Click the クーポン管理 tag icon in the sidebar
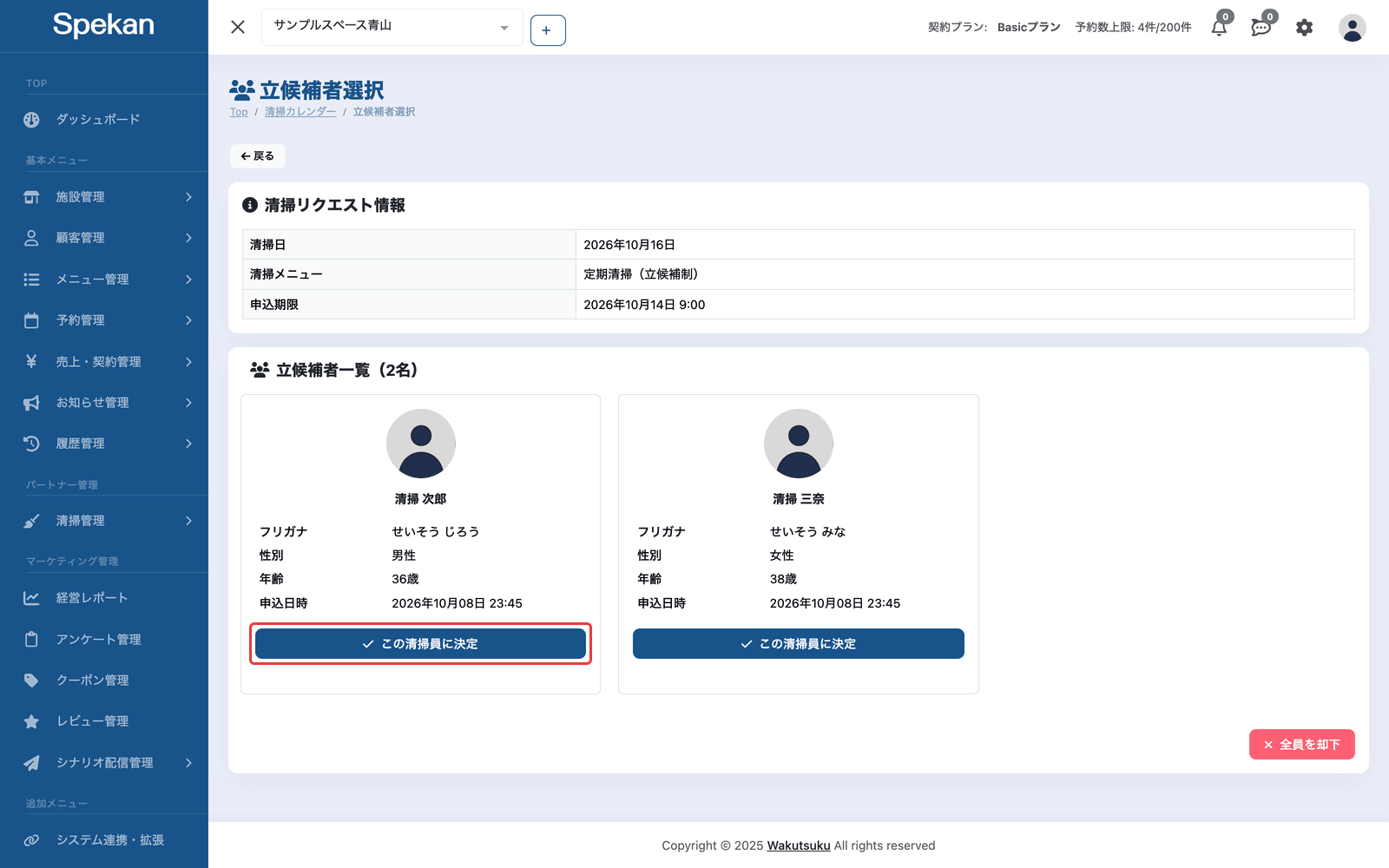Viewport: 1389px width, 868px height. click(x=31, y=681)
